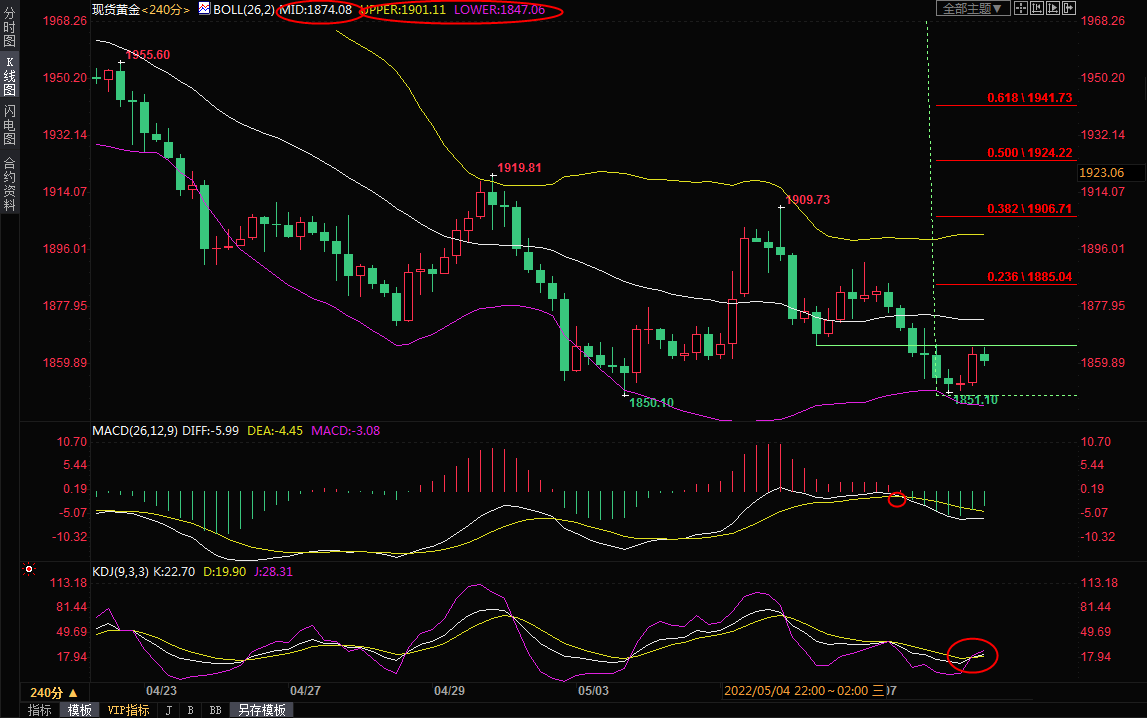
Task: Select the 模板 tab at the bottom
Action: click(80, 710)
